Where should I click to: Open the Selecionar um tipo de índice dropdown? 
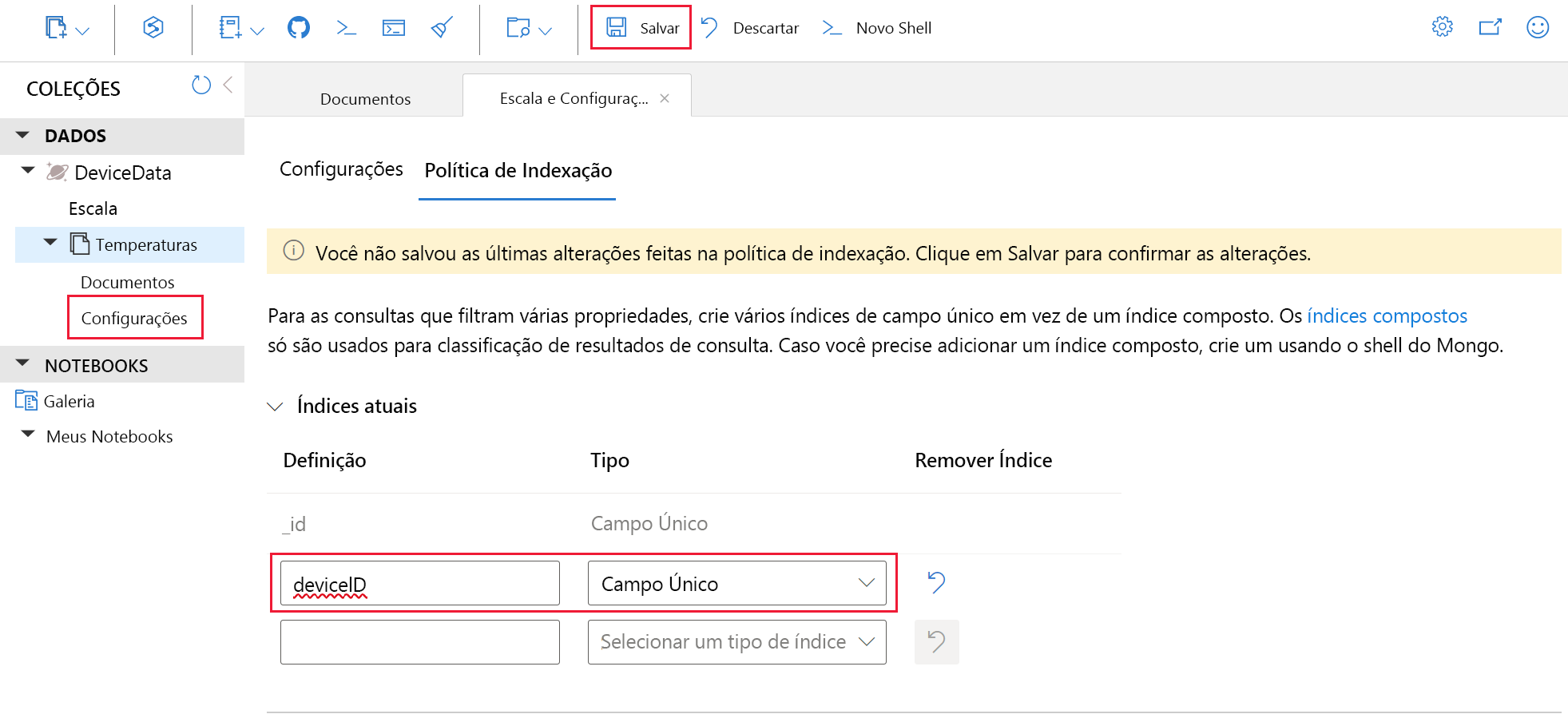coord(736,641)
